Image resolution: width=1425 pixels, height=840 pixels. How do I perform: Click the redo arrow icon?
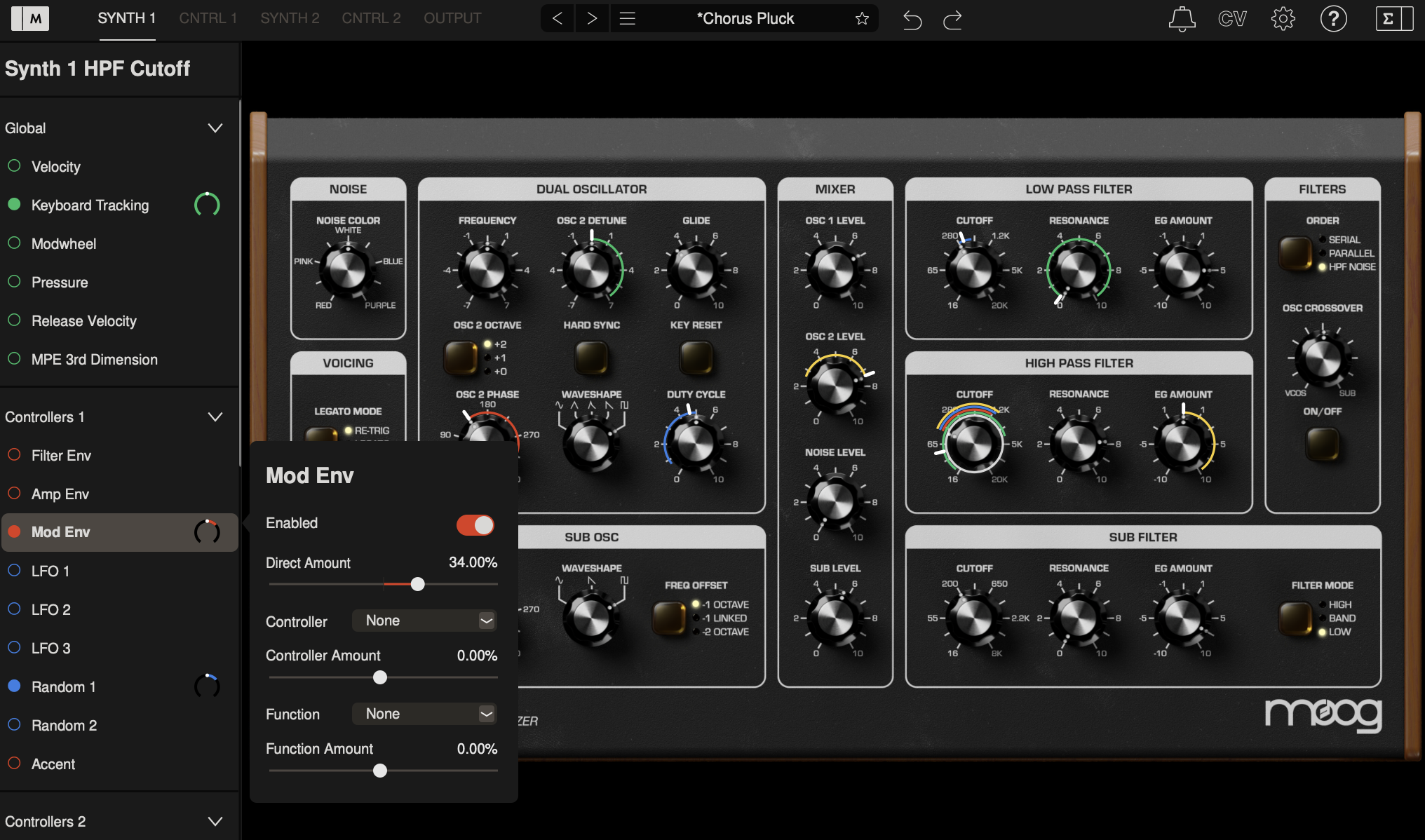click(x=952, y=20)
